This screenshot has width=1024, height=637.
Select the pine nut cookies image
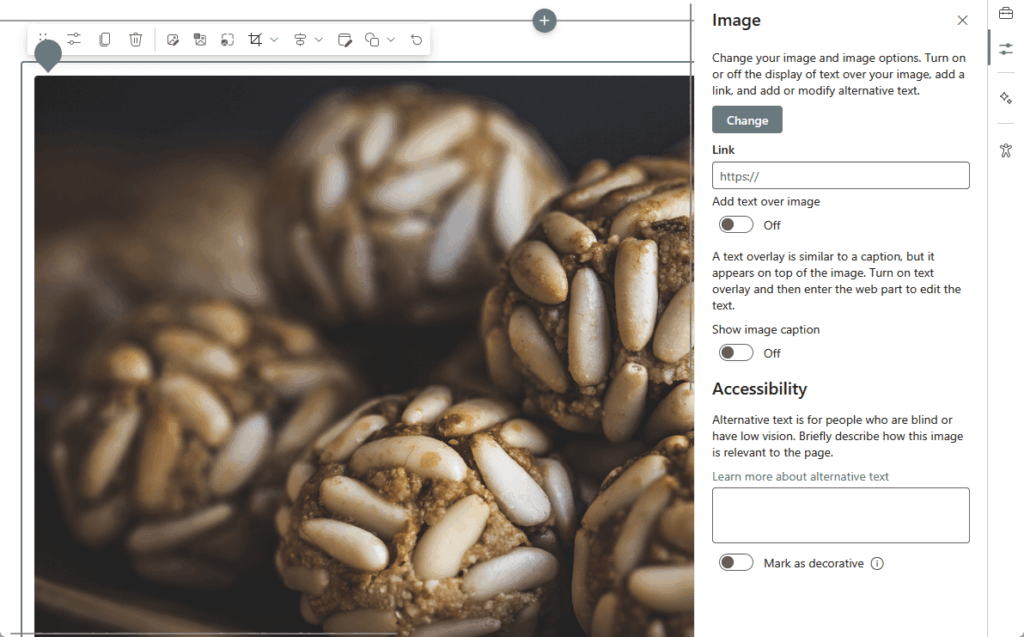[x=364, y=356]
